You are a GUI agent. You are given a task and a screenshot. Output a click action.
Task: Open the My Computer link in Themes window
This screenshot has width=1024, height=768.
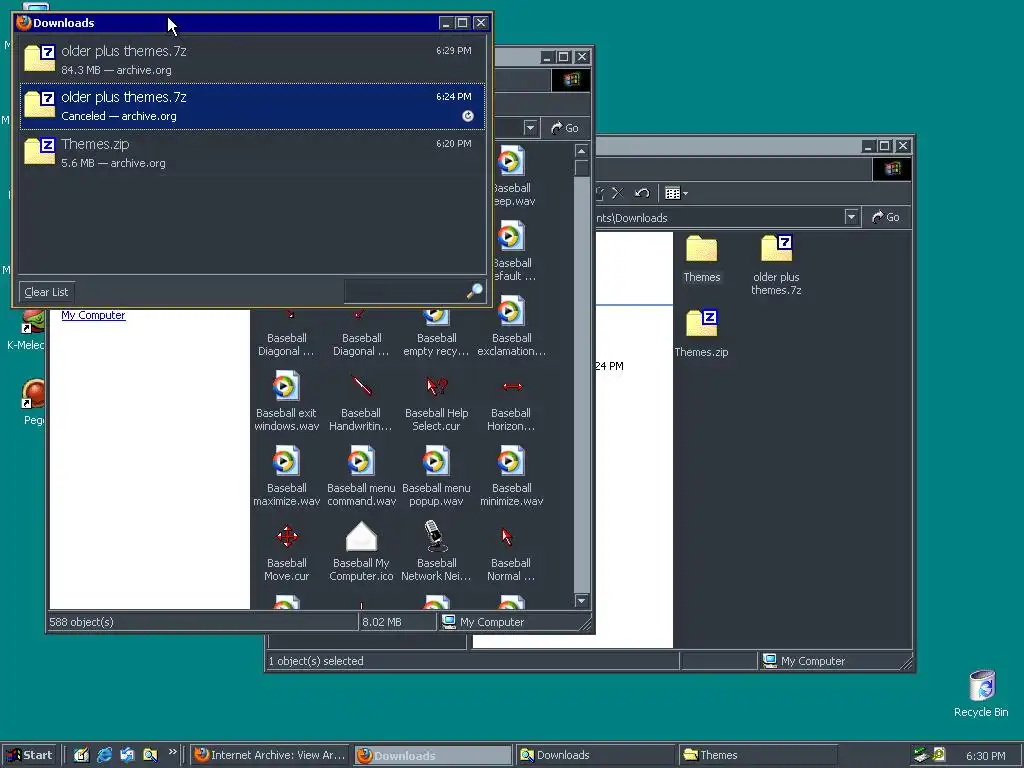click(x=93, y=315)
